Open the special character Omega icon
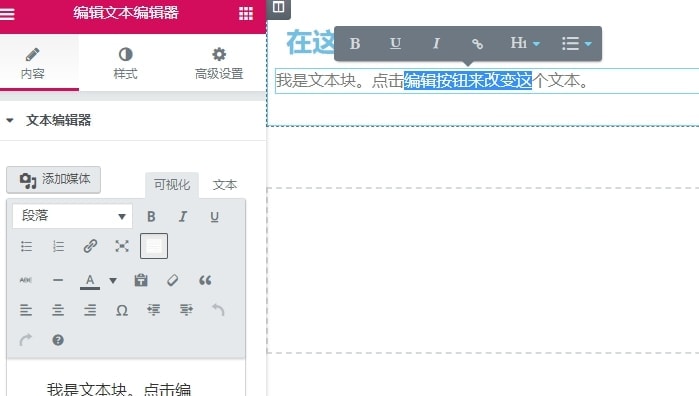 pos(122,310)
